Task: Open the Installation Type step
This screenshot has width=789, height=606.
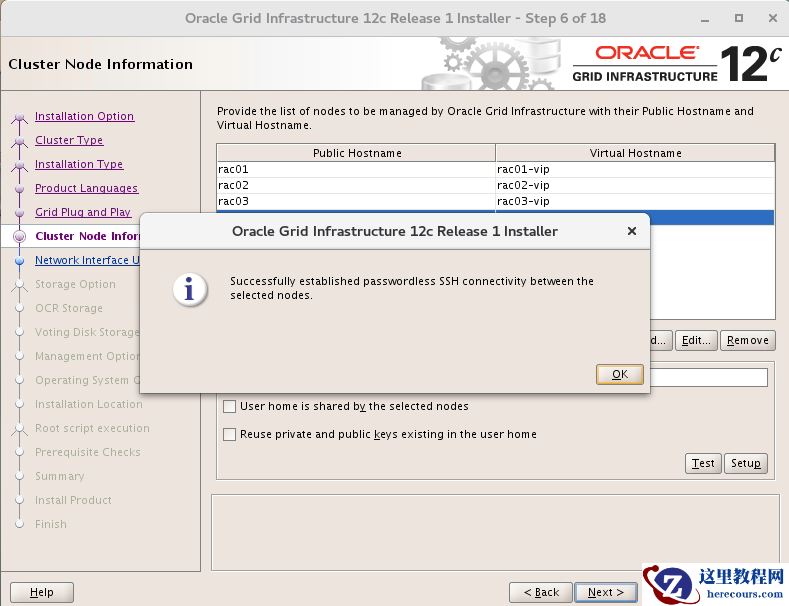Action: [79, 164]
